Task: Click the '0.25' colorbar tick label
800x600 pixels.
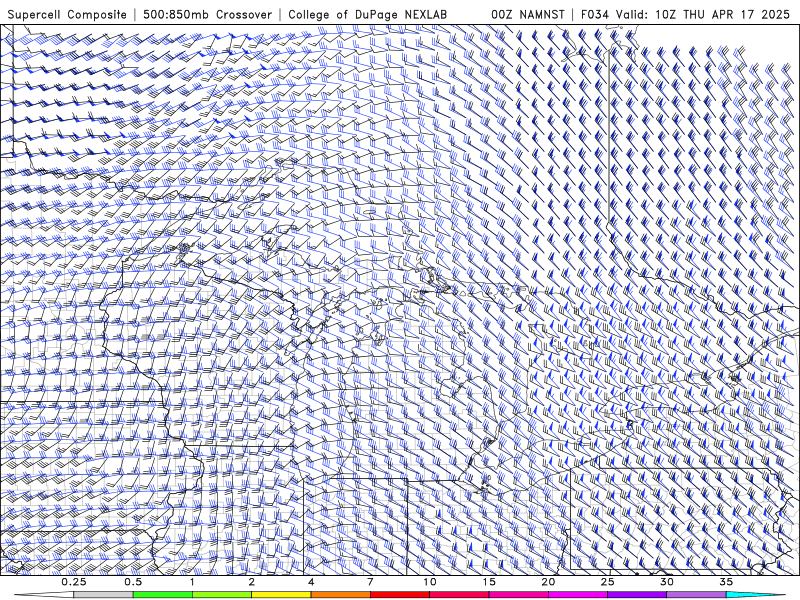Action: (73, 582)
